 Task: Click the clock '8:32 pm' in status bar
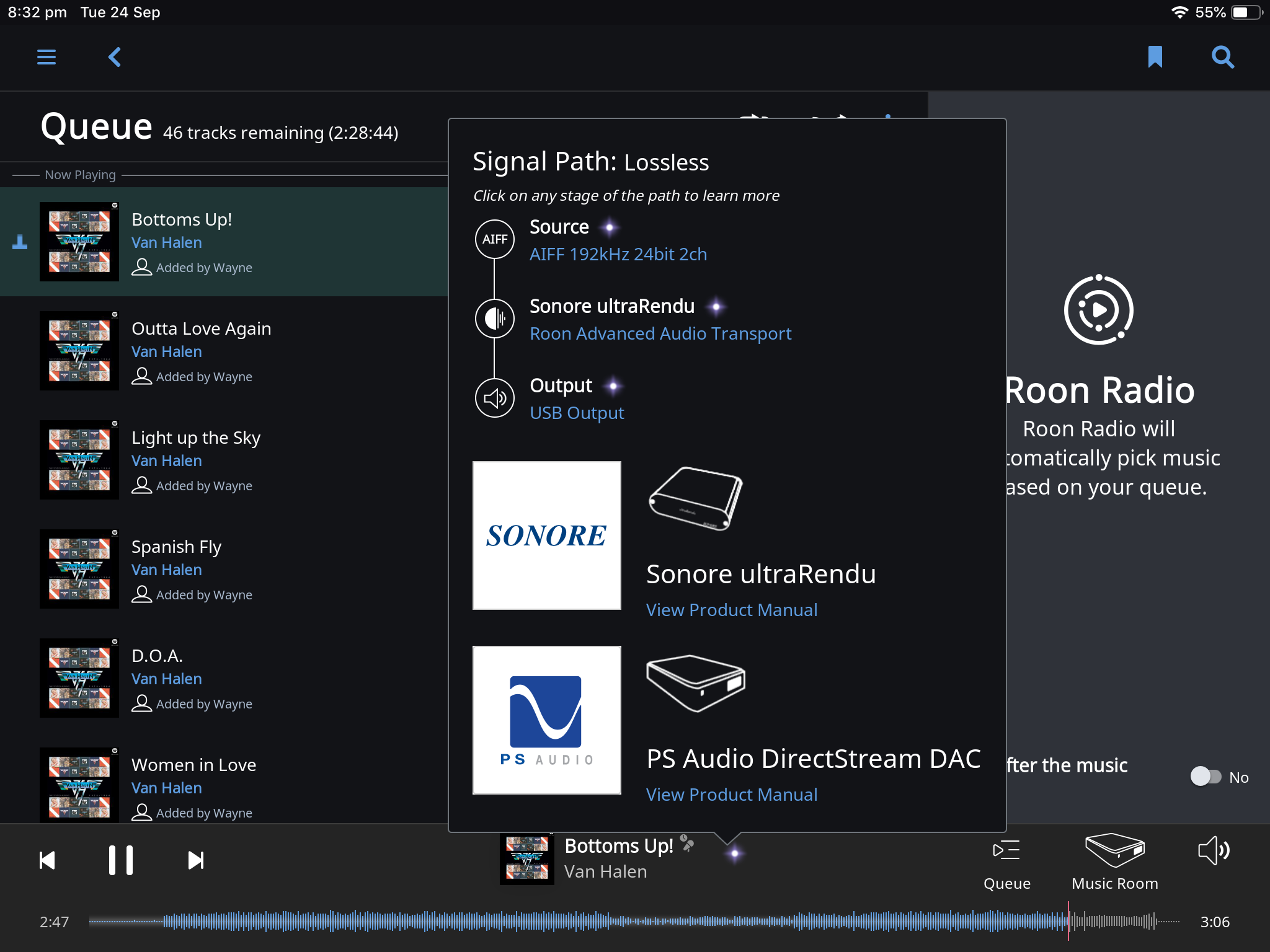37,12
